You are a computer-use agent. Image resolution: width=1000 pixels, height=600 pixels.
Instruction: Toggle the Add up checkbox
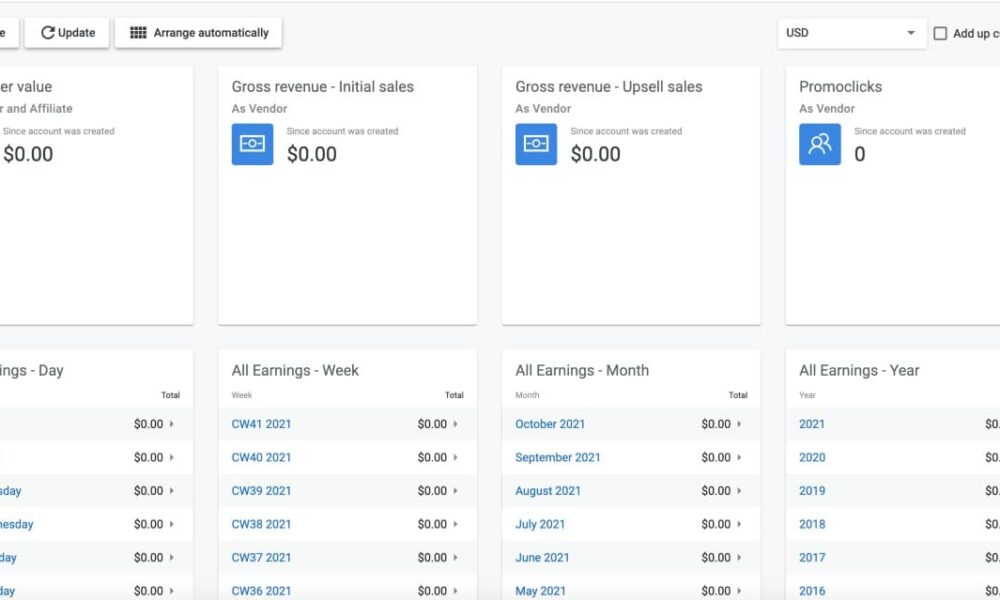click(940, 33)
